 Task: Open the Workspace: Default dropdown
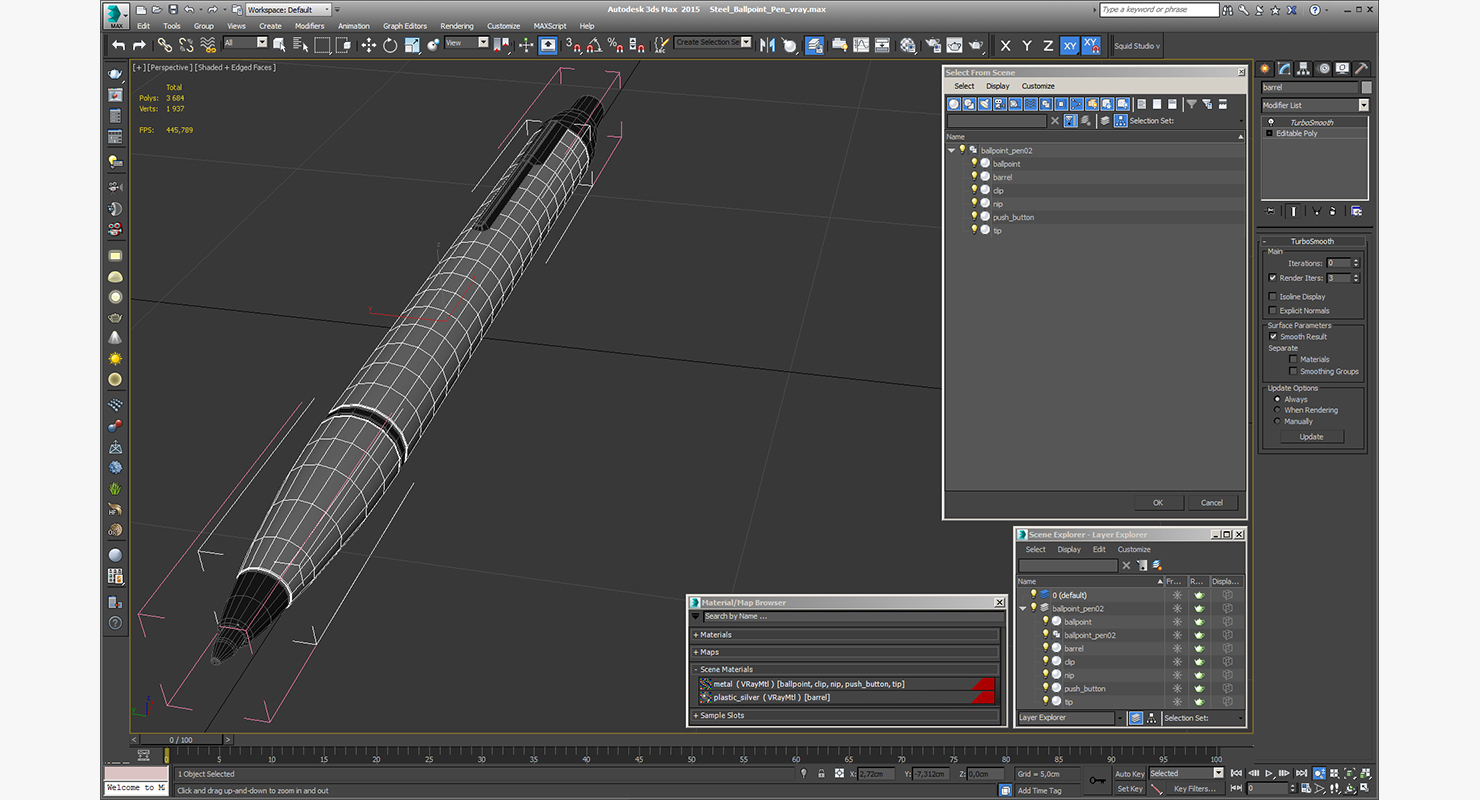(287, 9)
